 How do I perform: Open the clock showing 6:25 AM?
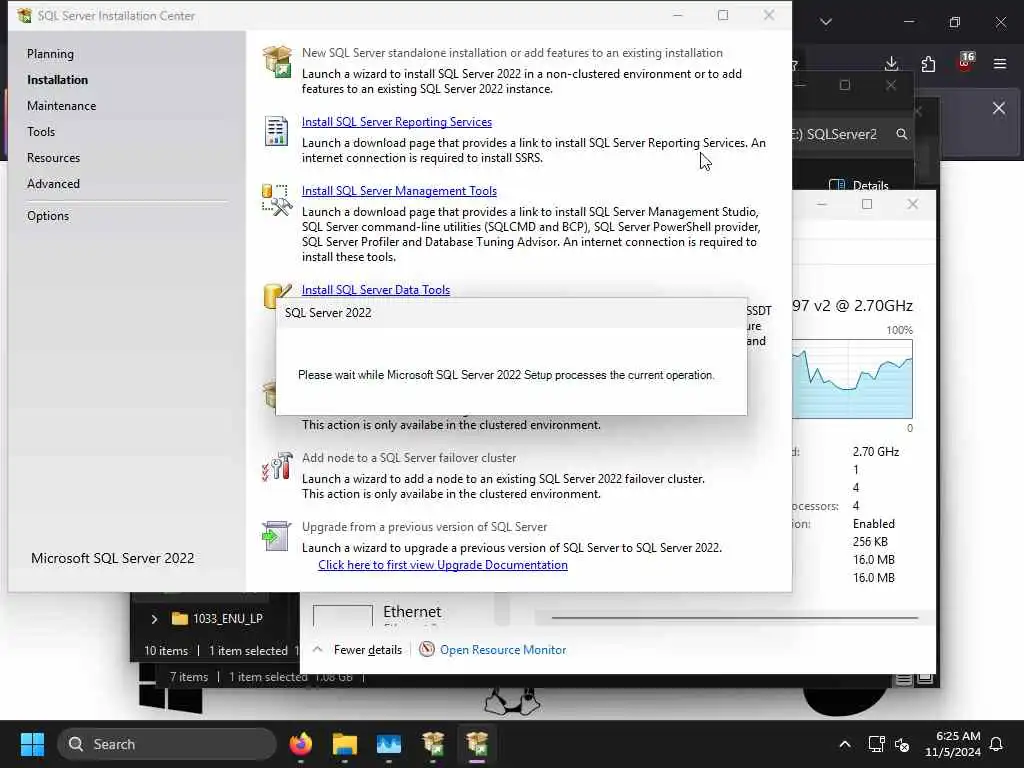pyautogui.click(x=953, y=744)
